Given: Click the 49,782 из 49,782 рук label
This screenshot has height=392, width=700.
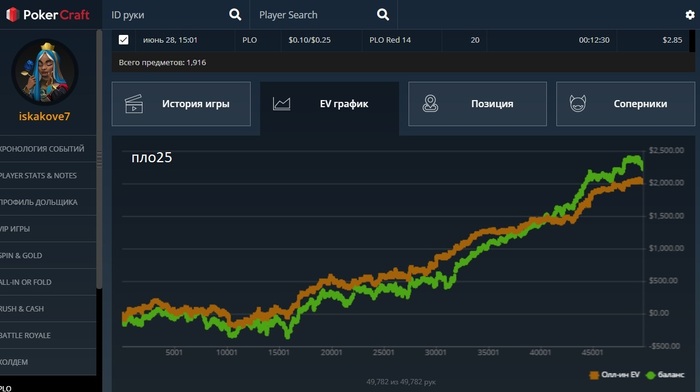Looking at the screenshot, I should [x=401, y=382].
